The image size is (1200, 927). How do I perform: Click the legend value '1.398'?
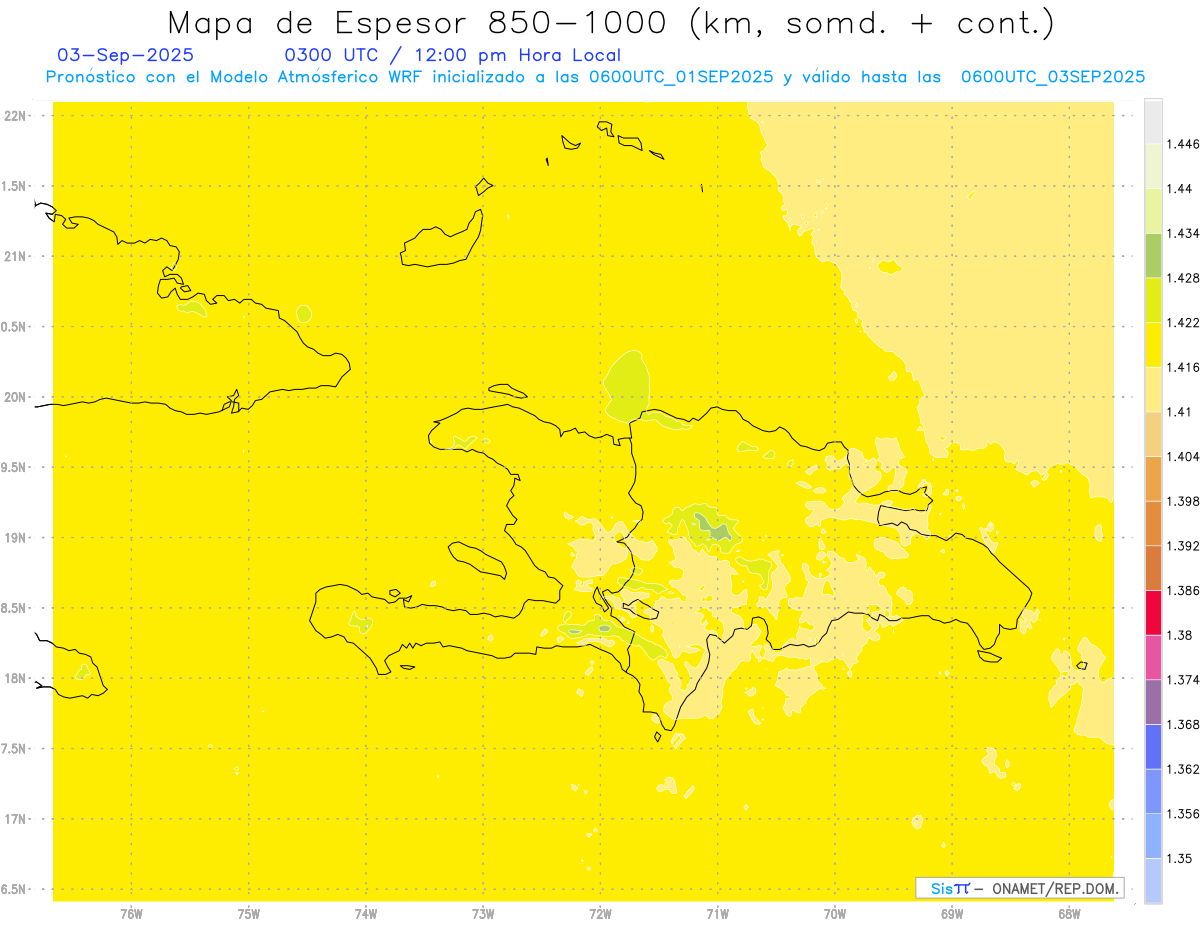pos(1184,501)
